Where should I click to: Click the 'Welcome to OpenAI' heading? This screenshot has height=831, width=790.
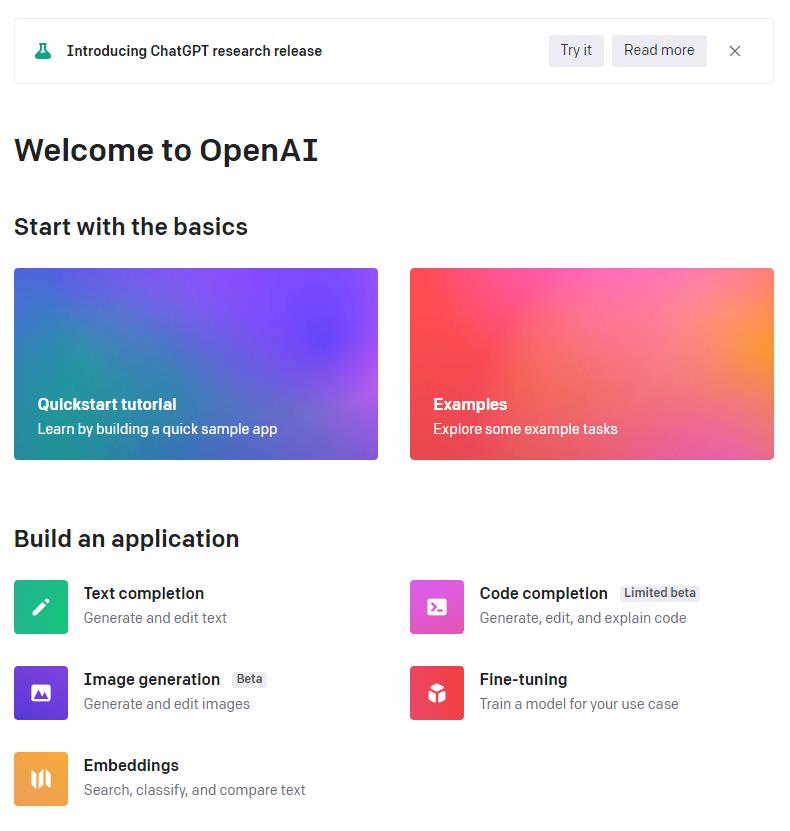point(166,151)
